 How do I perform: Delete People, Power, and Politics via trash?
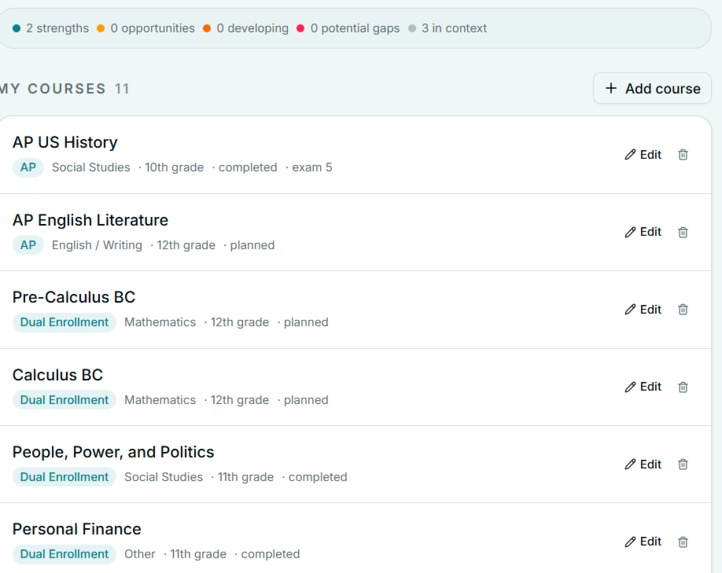coord(683,464)
